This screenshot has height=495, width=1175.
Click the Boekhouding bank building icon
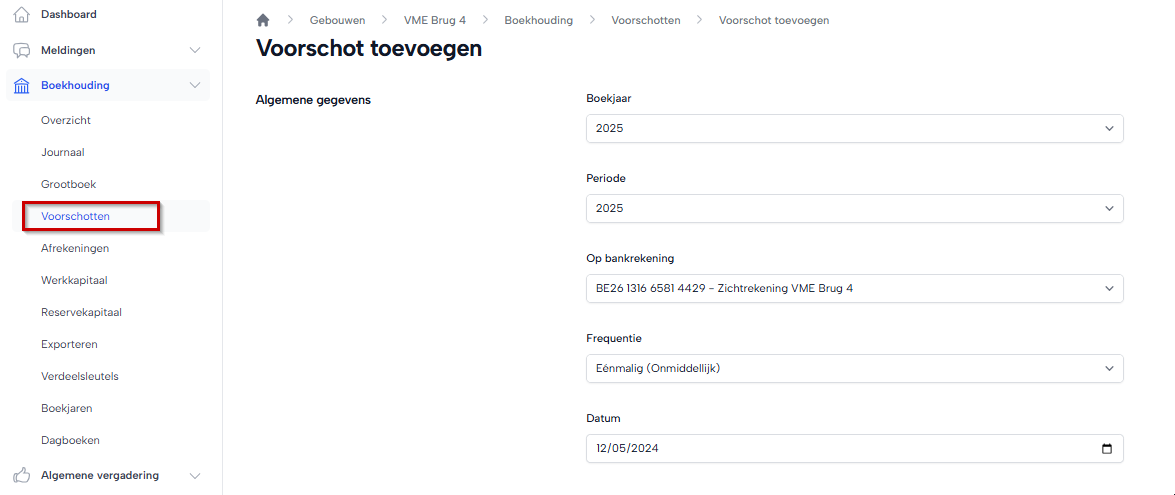coord(21,85)
